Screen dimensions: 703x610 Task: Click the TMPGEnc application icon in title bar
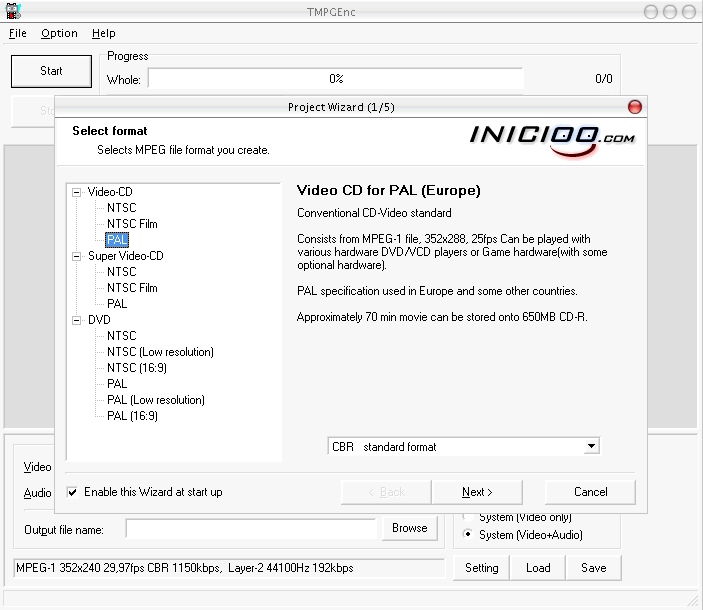[x=13, y=11]
